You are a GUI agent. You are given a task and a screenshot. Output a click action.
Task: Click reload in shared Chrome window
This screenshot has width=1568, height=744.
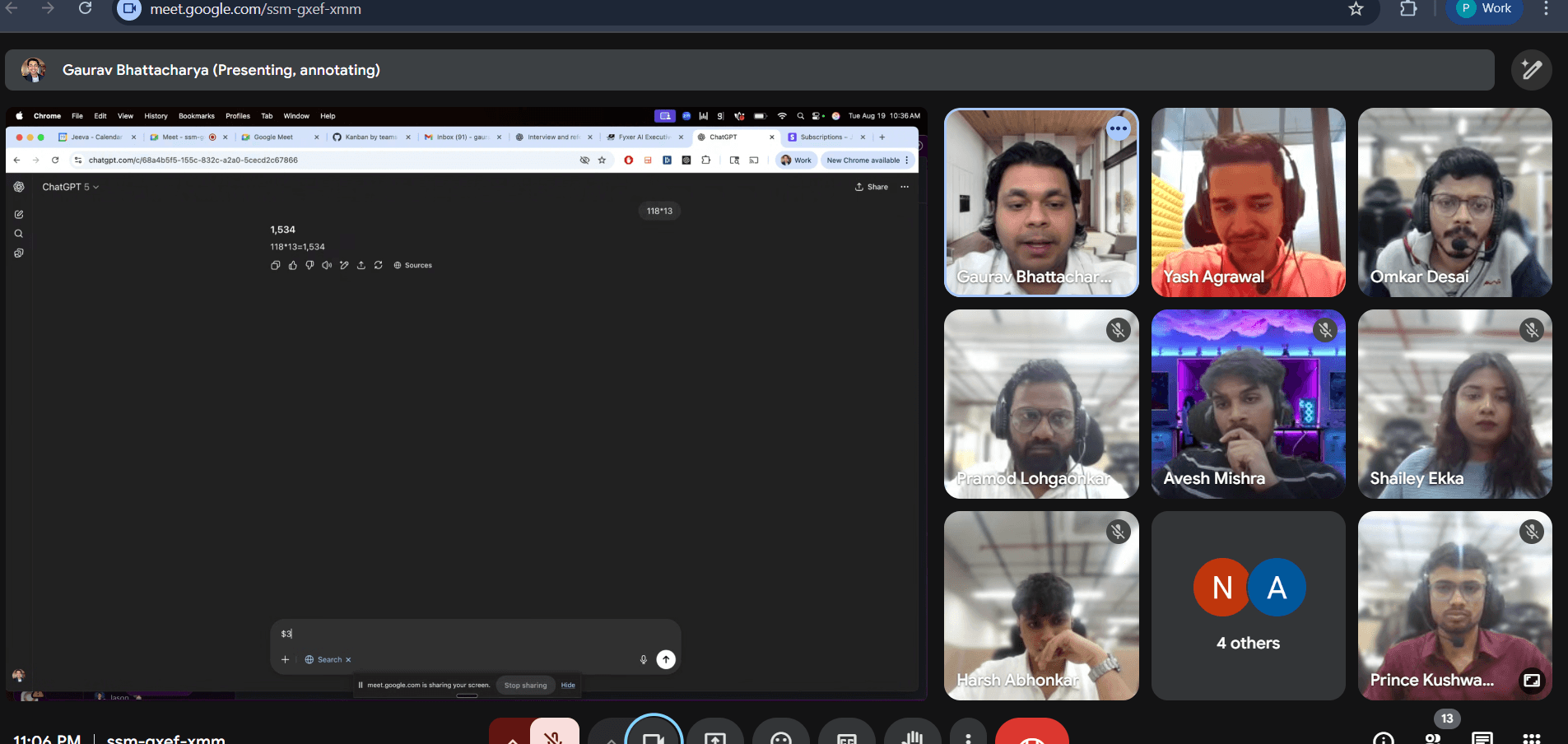(x=55, y=160)
